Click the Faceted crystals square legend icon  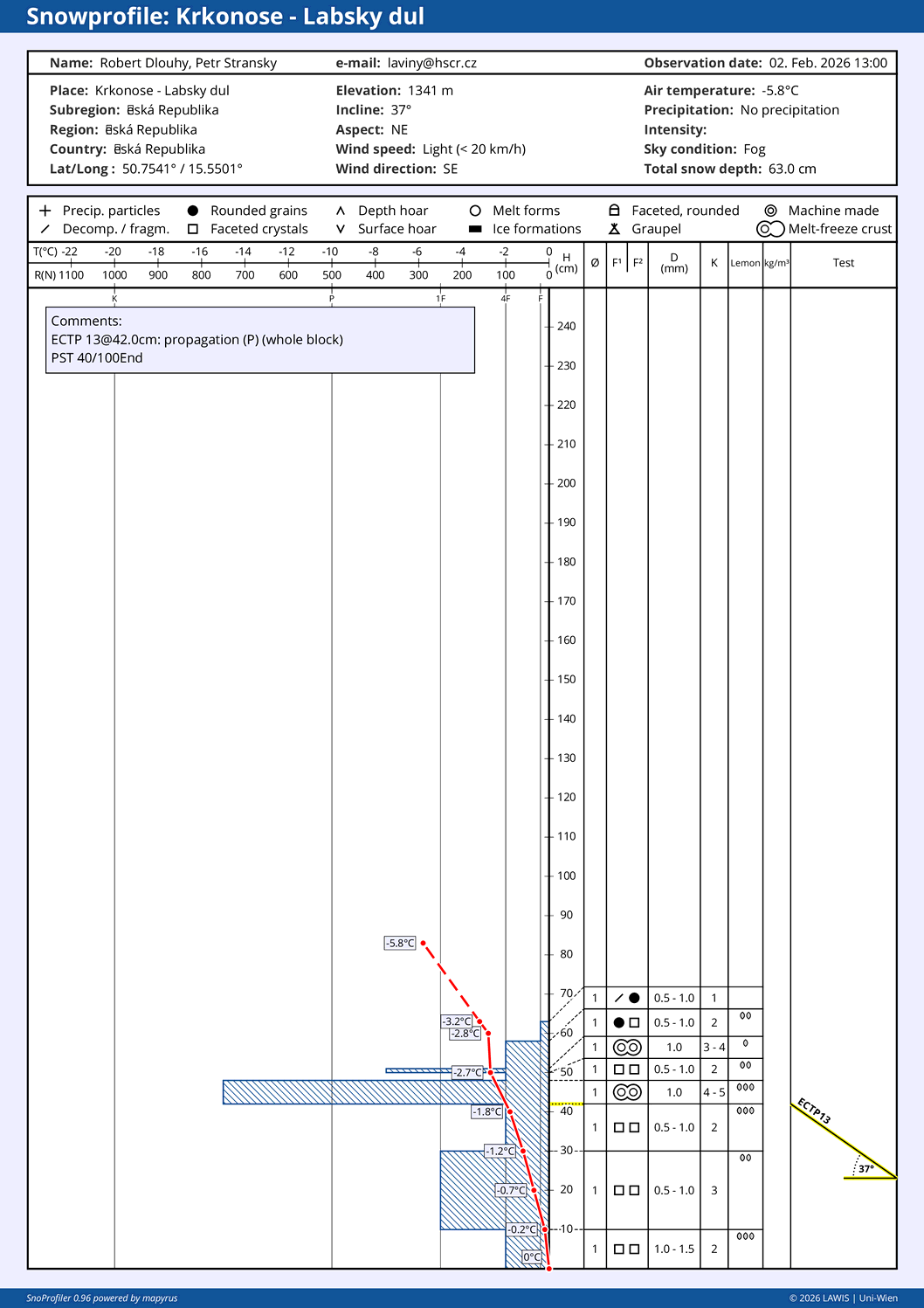[193, 229]
